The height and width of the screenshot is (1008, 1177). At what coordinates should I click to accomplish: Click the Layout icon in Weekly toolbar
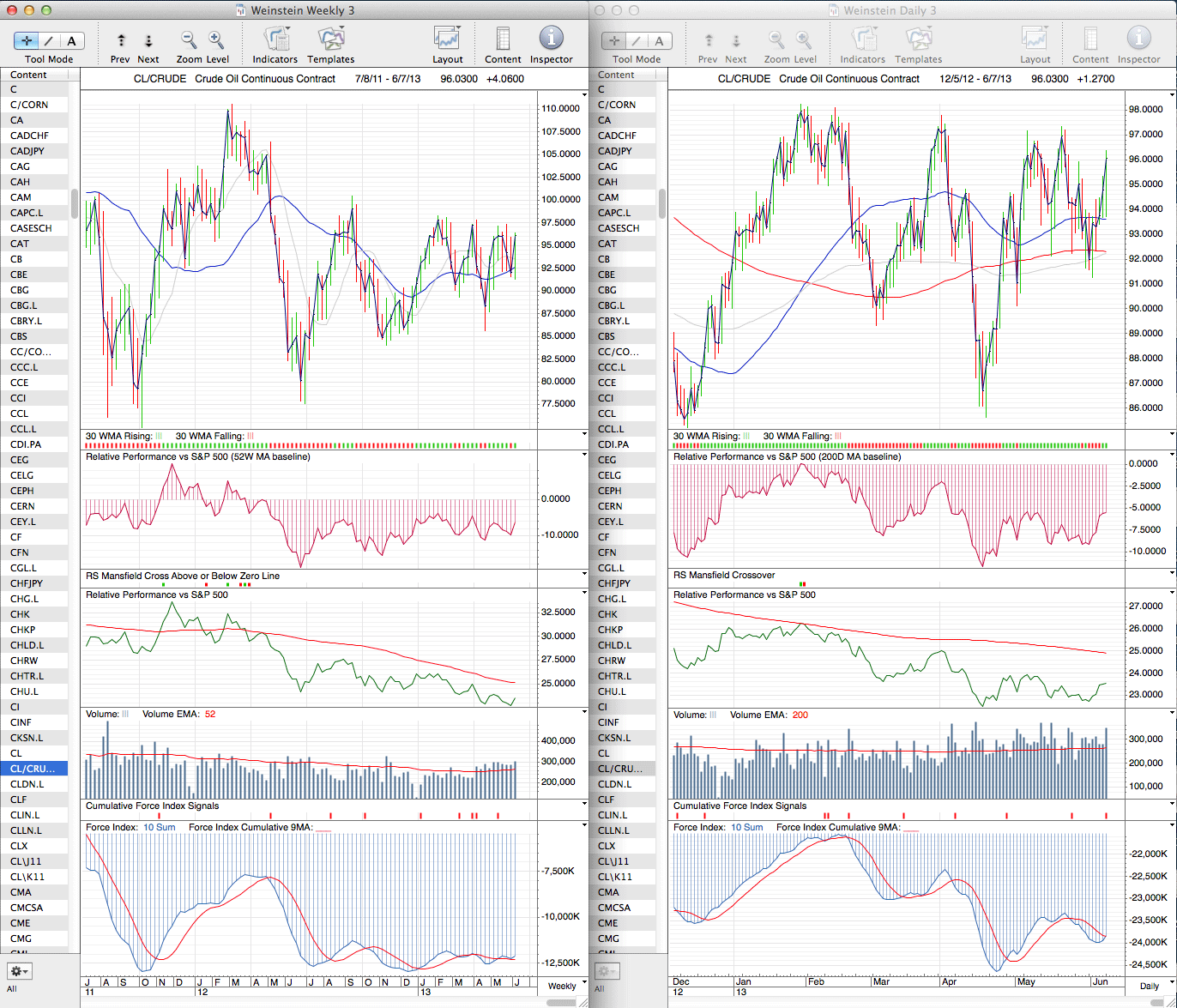(x=447, y=39)
